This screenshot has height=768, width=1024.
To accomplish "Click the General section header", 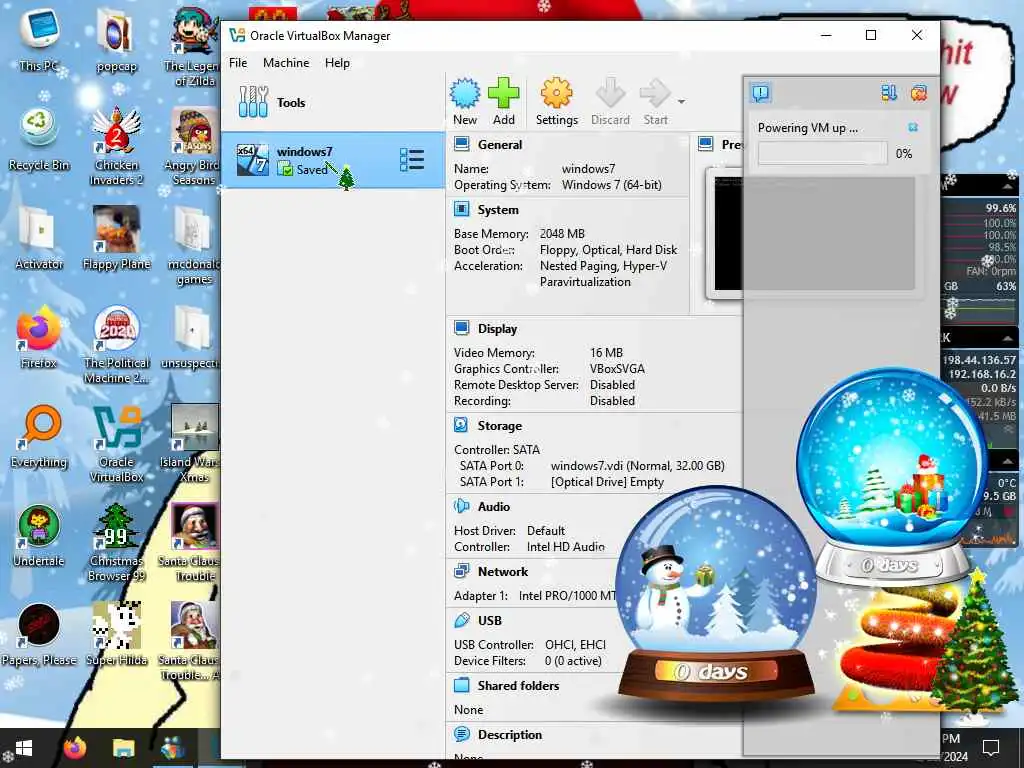I will point(500,145).
